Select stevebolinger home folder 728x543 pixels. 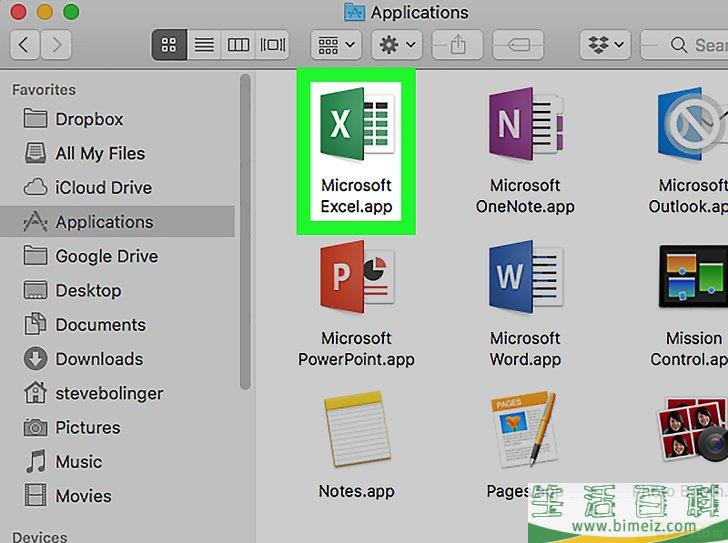tap(117, 394)
